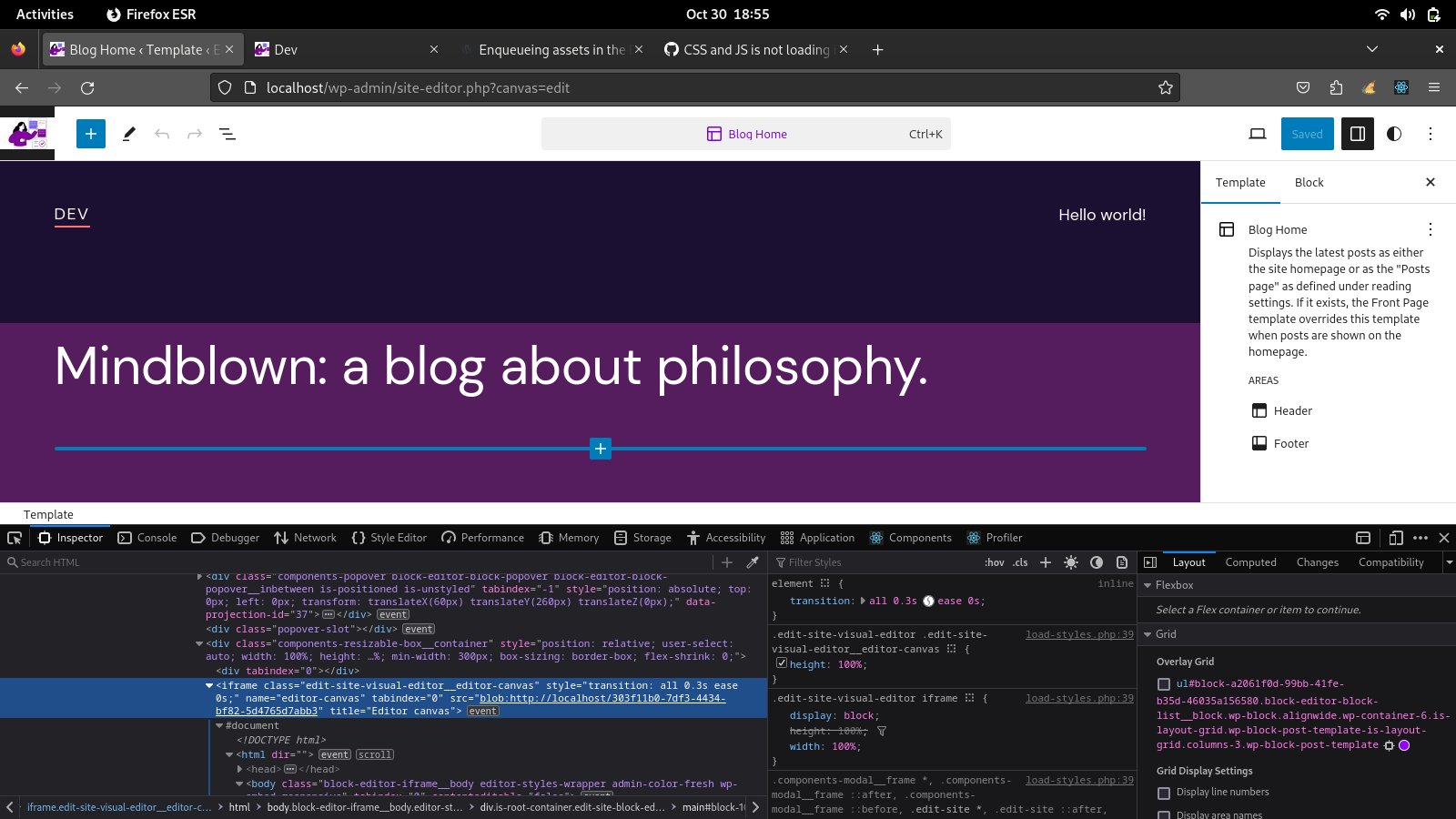This screenshot has height=819, width=1456.
Task: Uncheck the height 100% CSS property
Action: 783,663
